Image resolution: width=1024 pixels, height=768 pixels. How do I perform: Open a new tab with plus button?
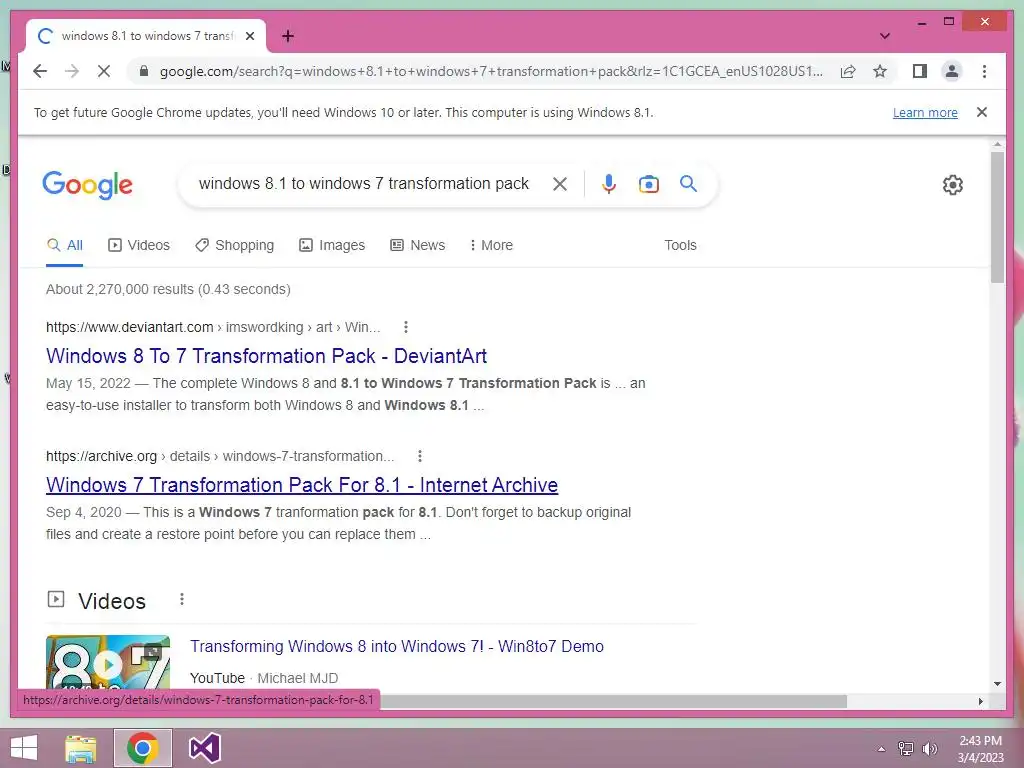pos(288,36)
